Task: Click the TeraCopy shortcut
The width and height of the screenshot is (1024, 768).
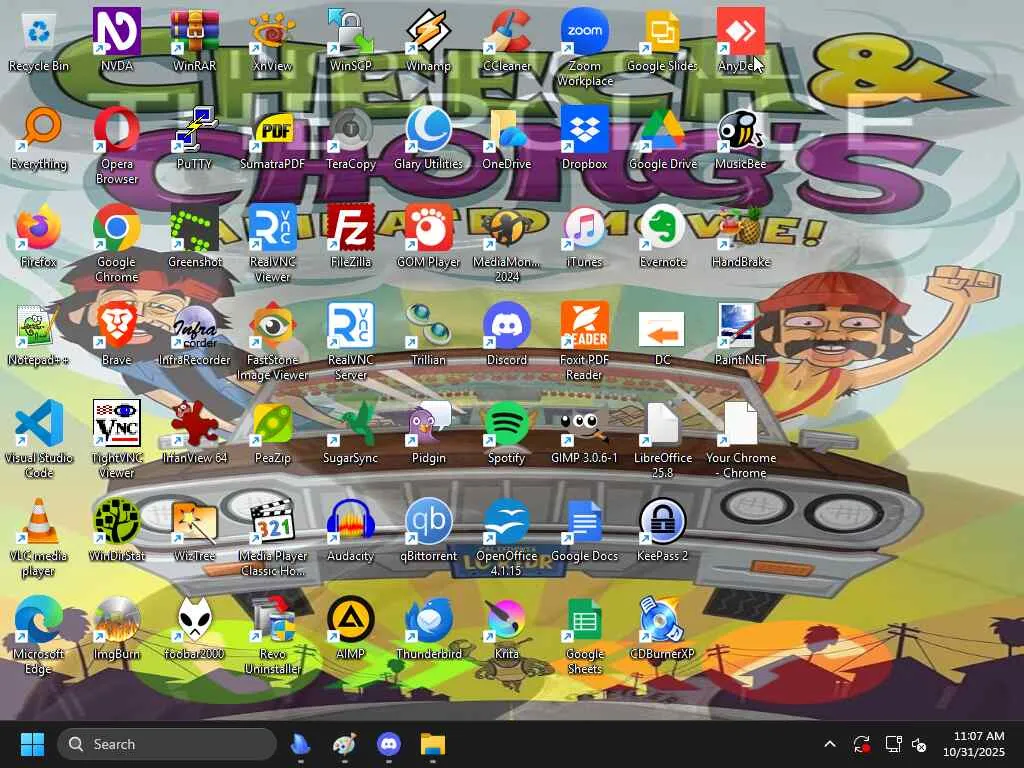Action: tap(351, 129)
